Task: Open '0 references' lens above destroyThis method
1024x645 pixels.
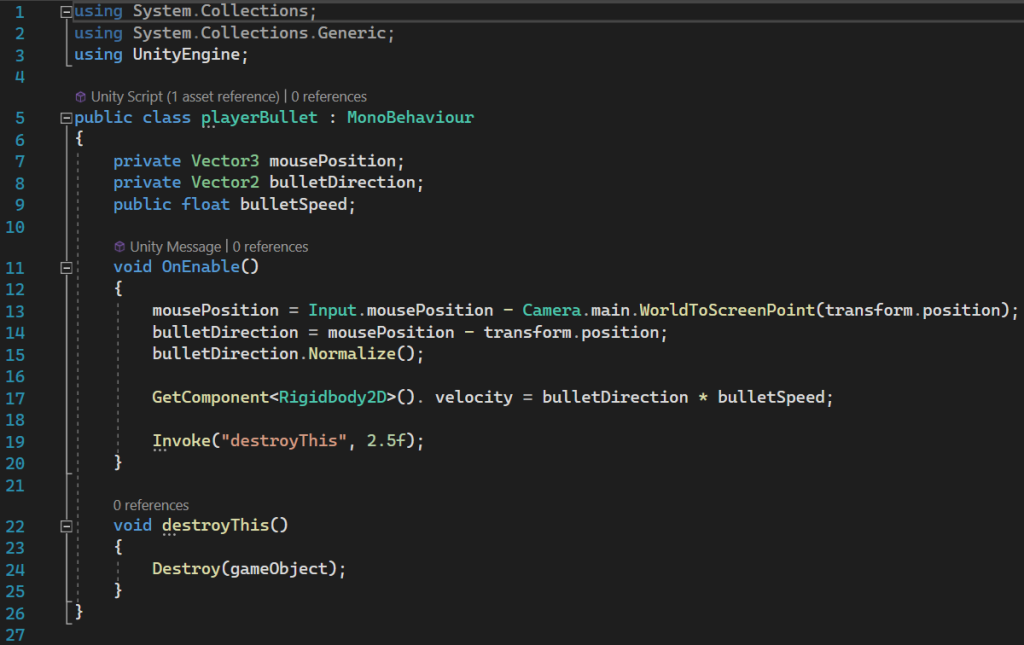Action: 151,505
